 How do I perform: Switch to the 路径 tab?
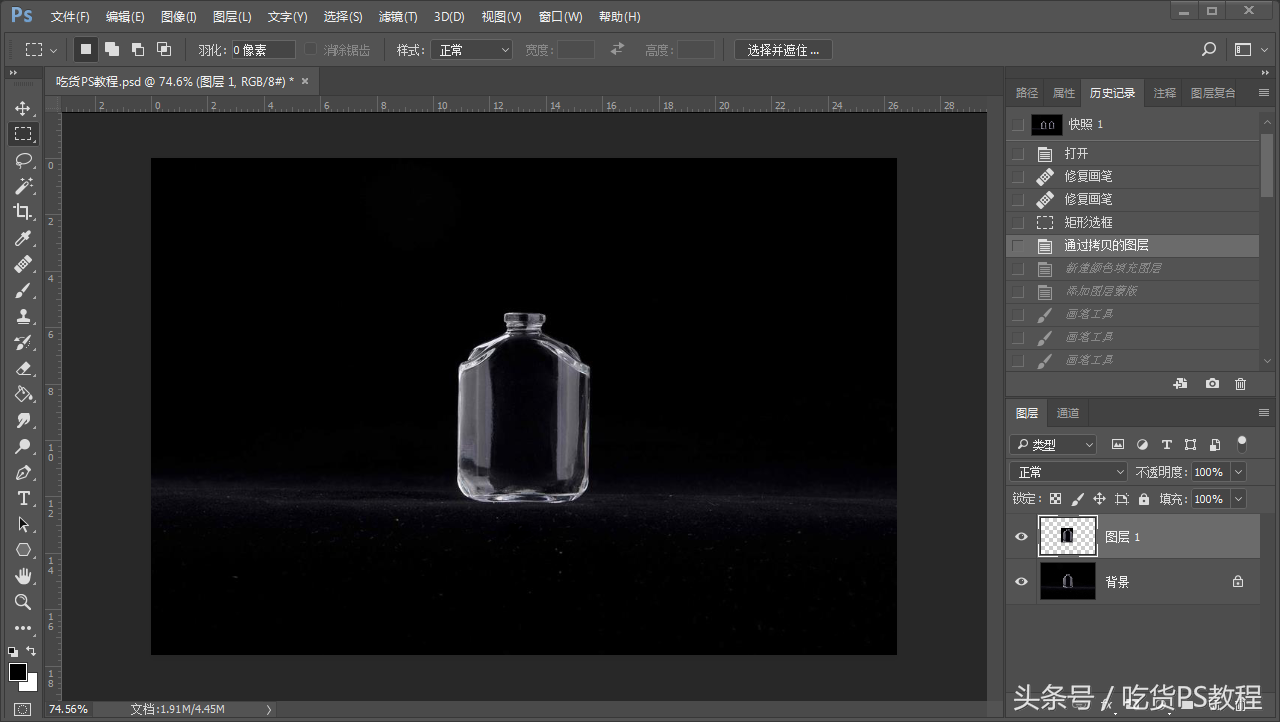pyautogui.click(x=1027, y=93)
